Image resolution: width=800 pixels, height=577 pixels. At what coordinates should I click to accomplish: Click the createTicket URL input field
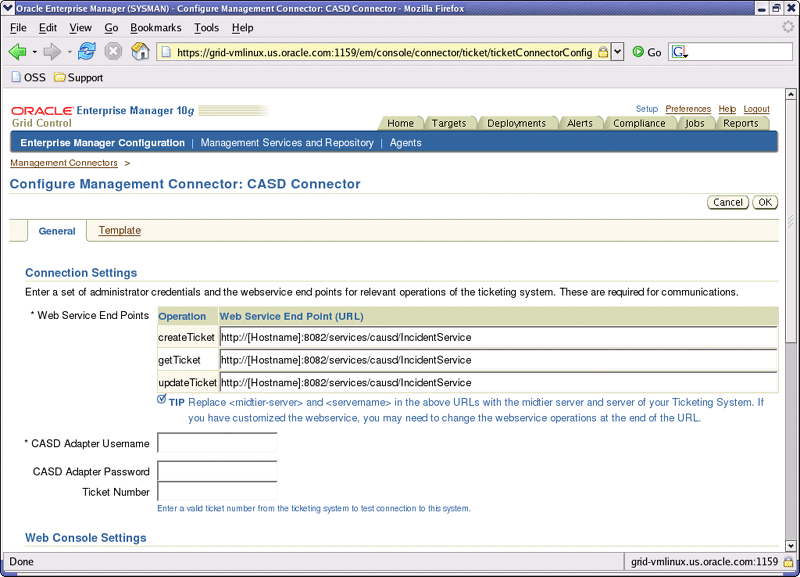[x=498, y=337]
